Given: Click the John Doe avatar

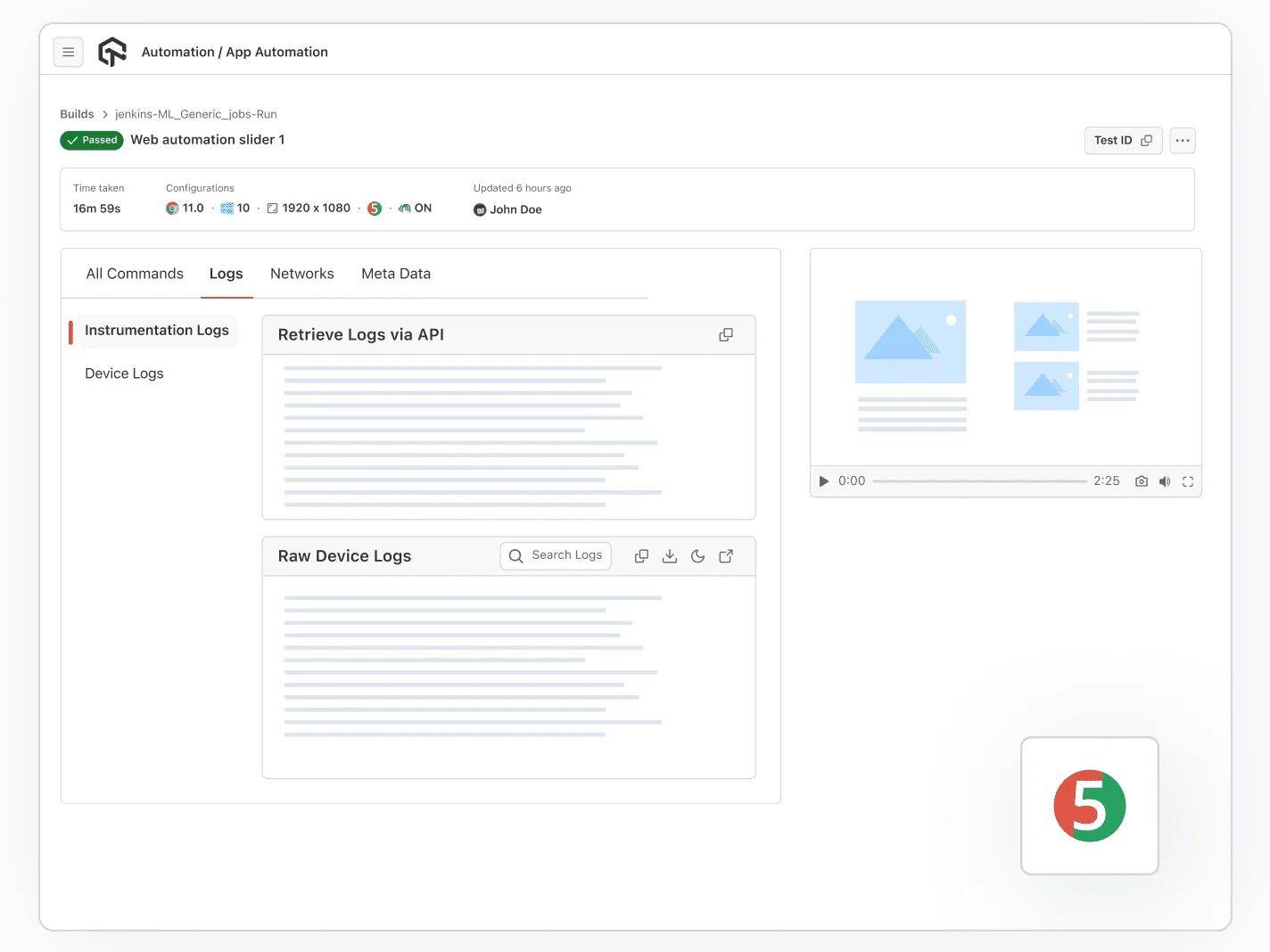Looking at the screenshot, I should tap(480, 210).
